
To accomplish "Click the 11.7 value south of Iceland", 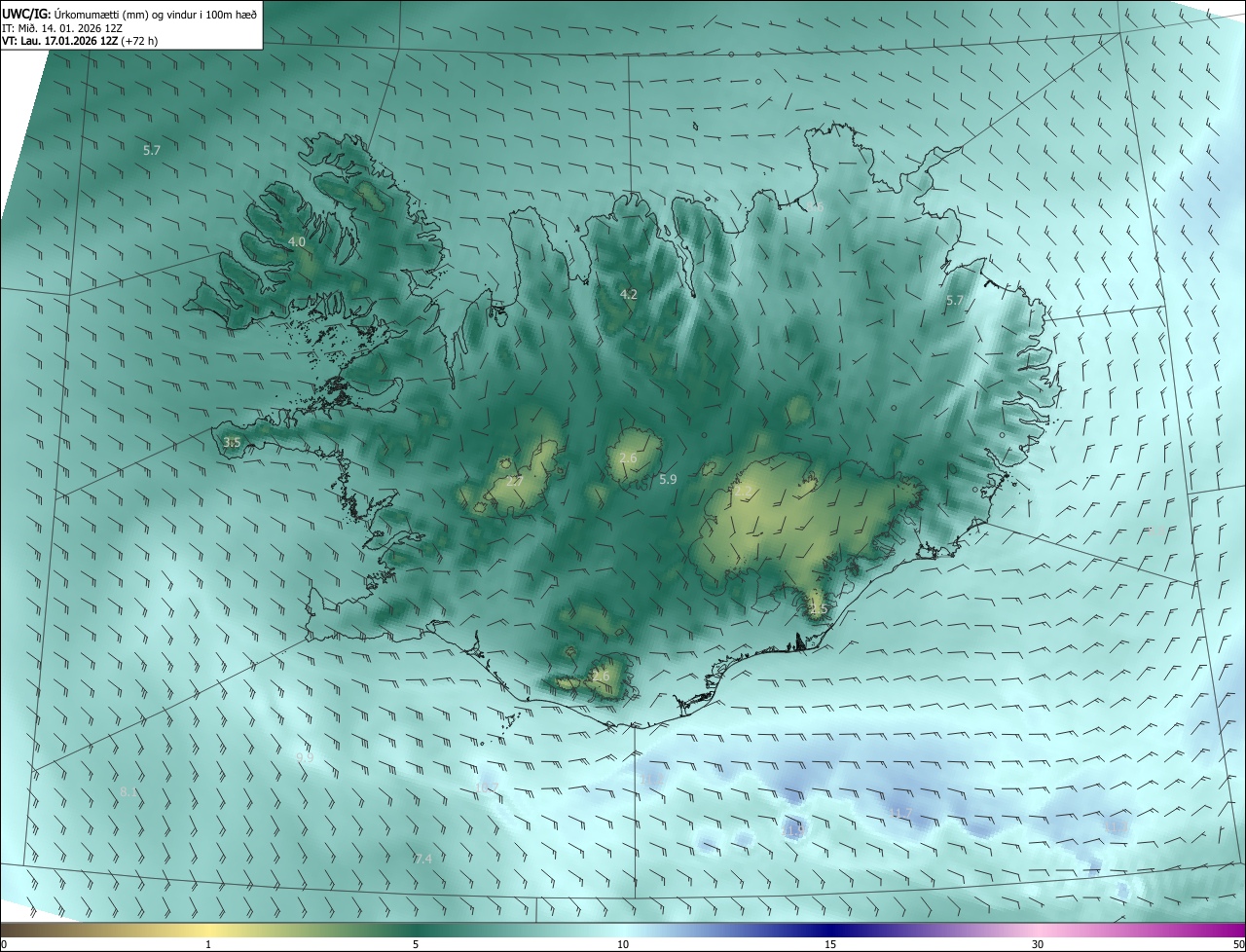I will pos(900,813).
